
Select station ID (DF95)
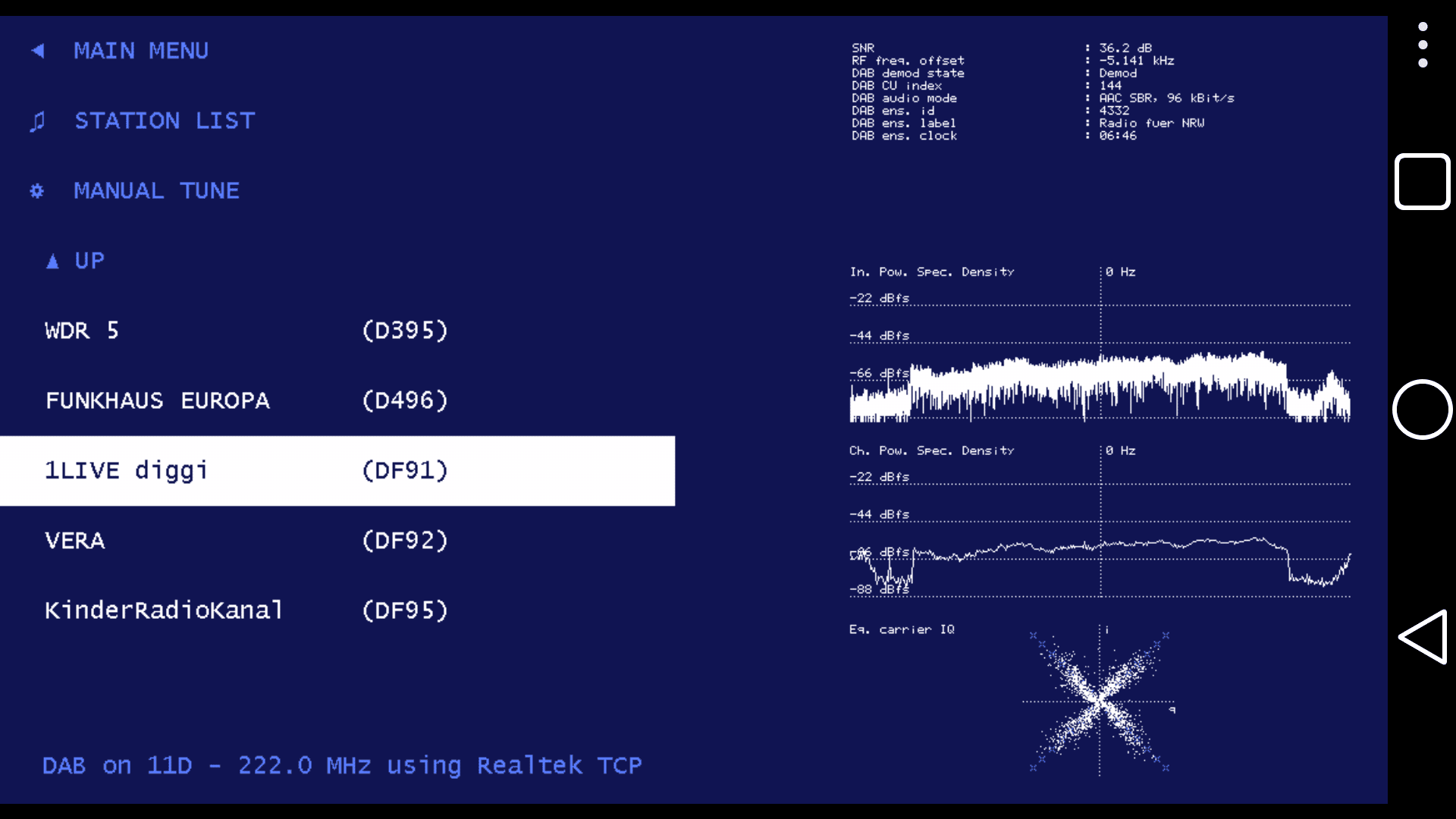(405, 610)
